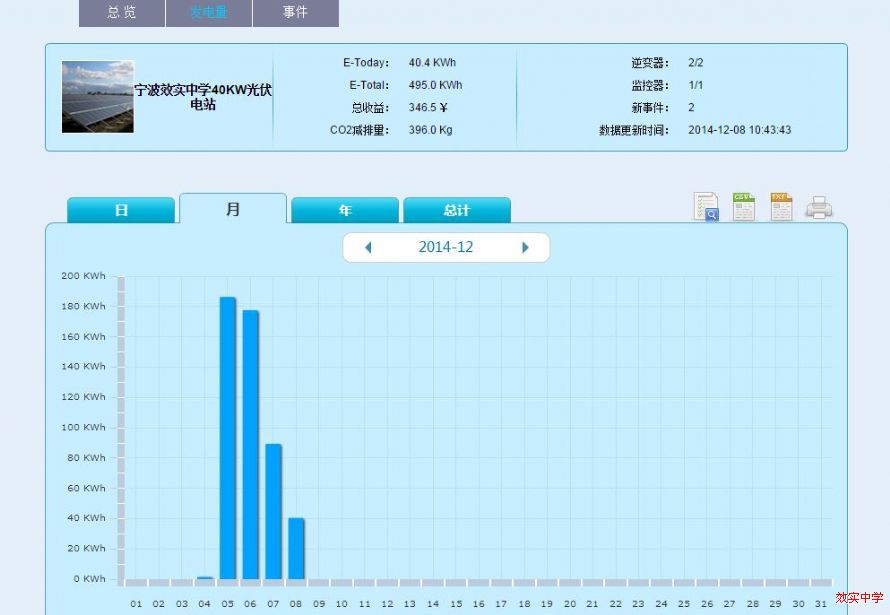
Task: Open the 年 (year) tab
Action: pyautogui.click(x=345, y=210)
